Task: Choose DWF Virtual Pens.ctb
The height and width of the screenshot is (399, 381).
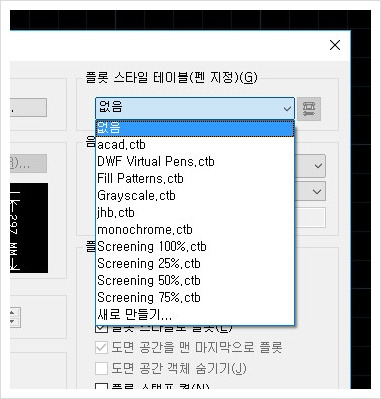Action: tap(195, 162)
